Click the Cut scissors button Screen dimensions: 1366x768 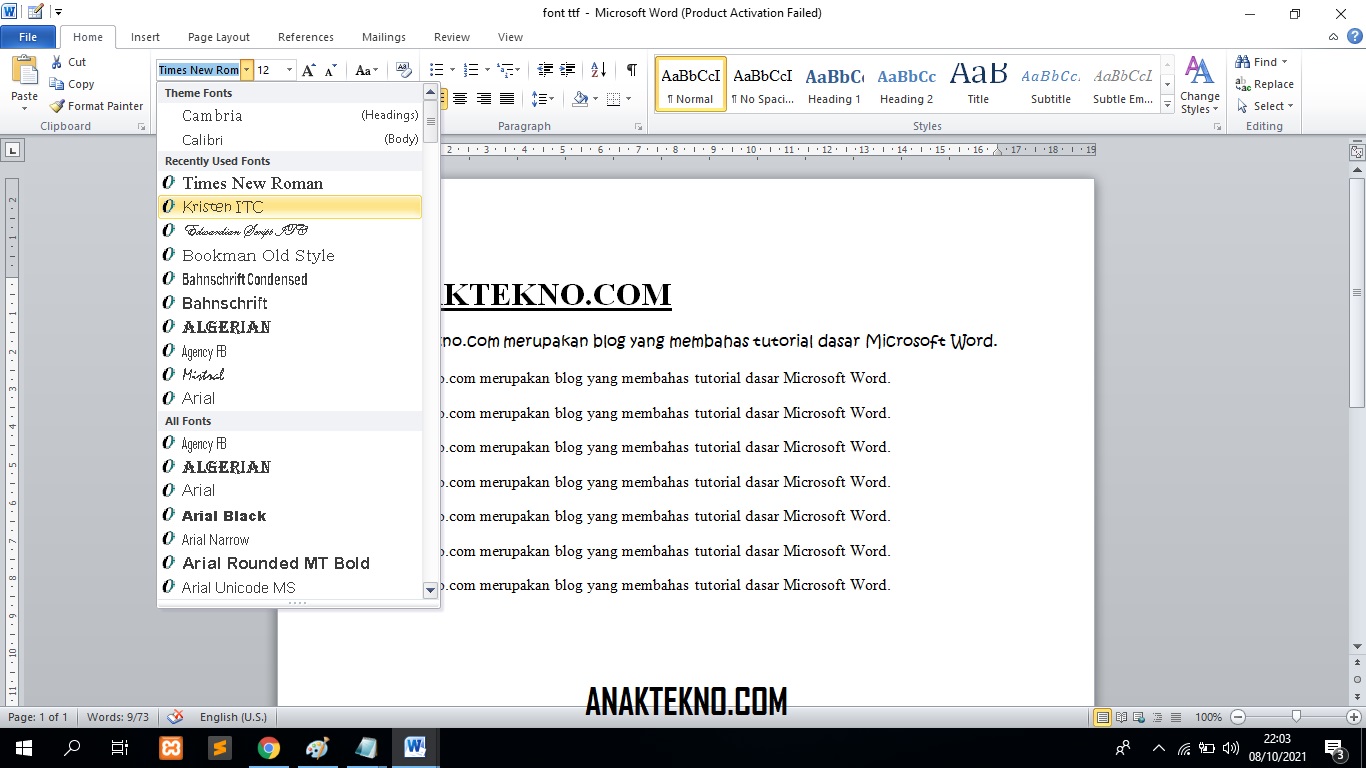[x=69, y=62]
